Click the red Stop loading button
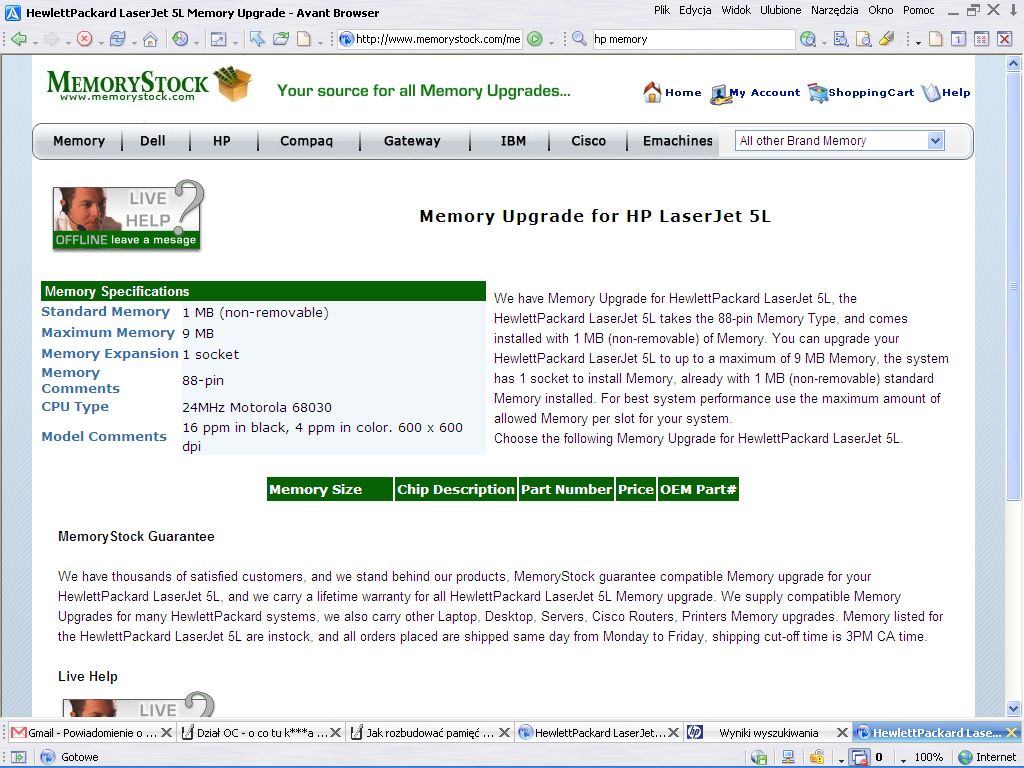Image resolution: width=1024 pixels, height=768 pixels. (84, 39)
